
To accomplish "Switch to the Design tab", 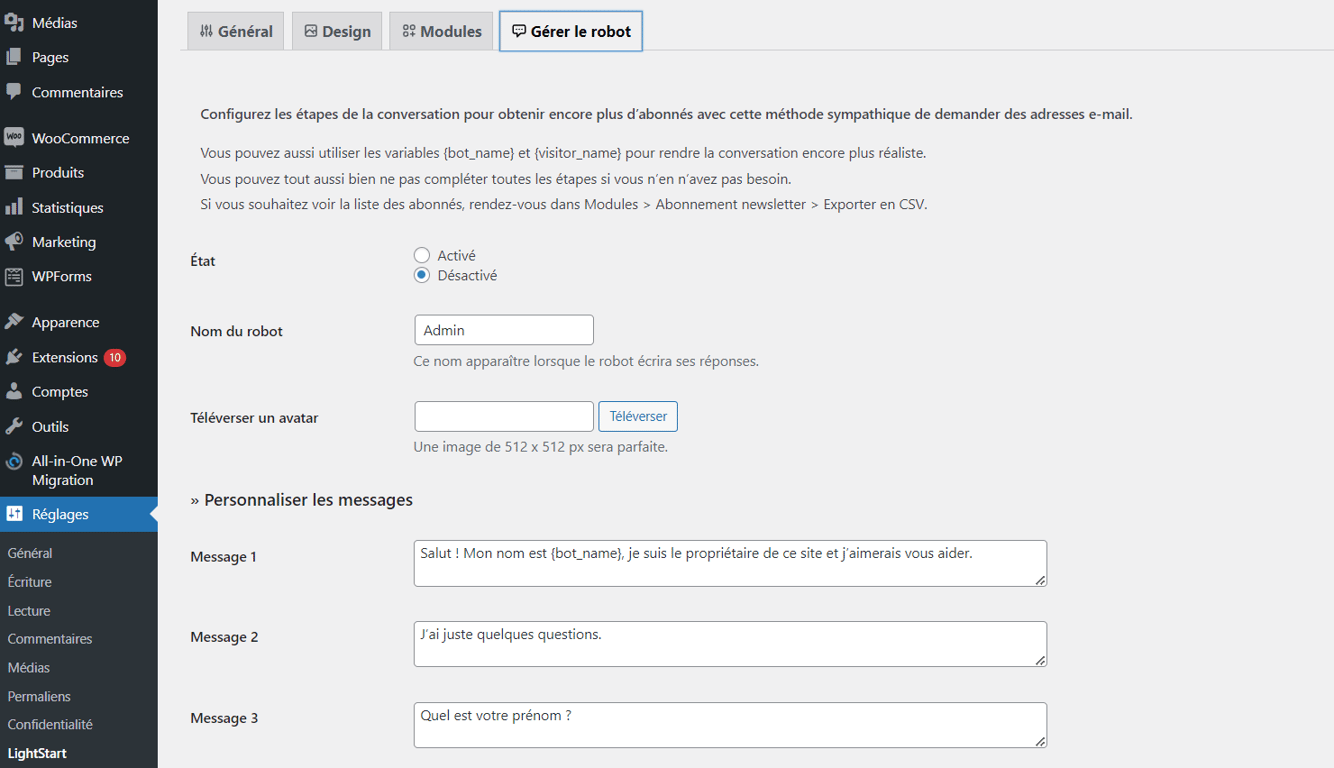I will click(x=337, y=31).
